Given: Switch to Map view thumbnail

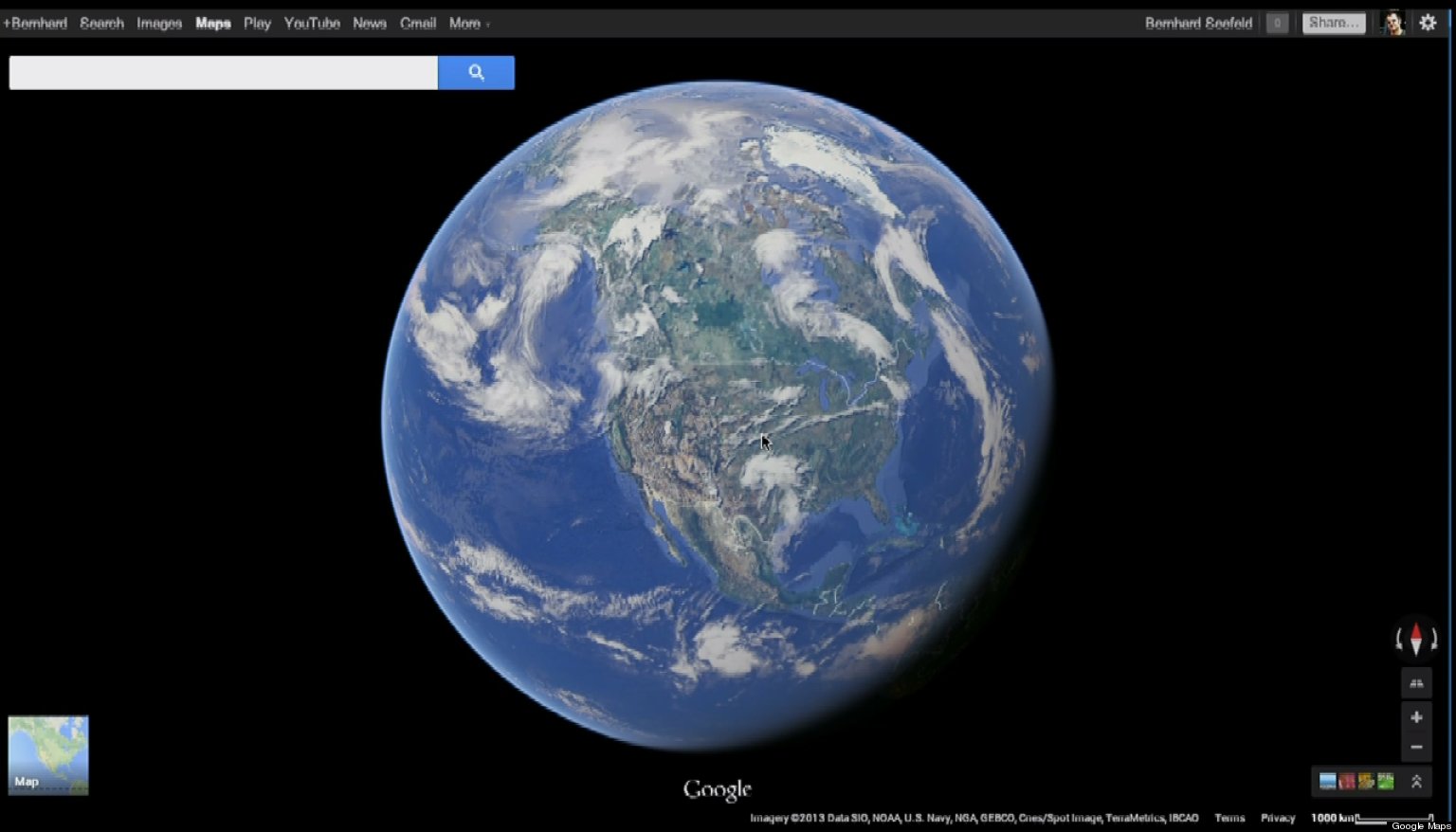Looking at the screenshot, I should (48, 755).
